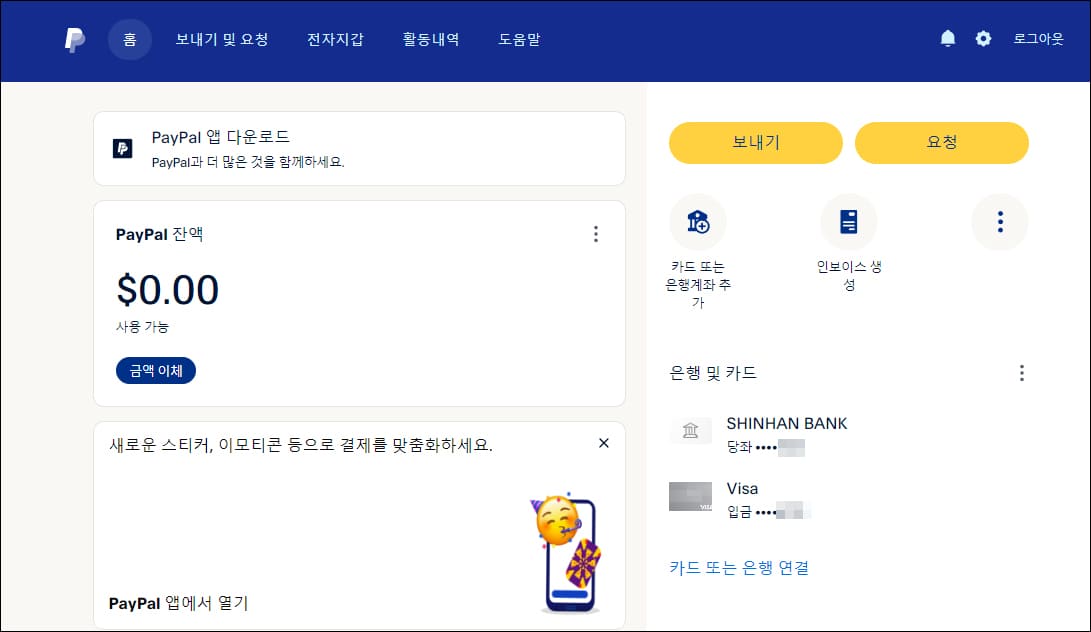Click the yellow 보내기 button
Viewport: 1091px width, 632px height.
755,143
